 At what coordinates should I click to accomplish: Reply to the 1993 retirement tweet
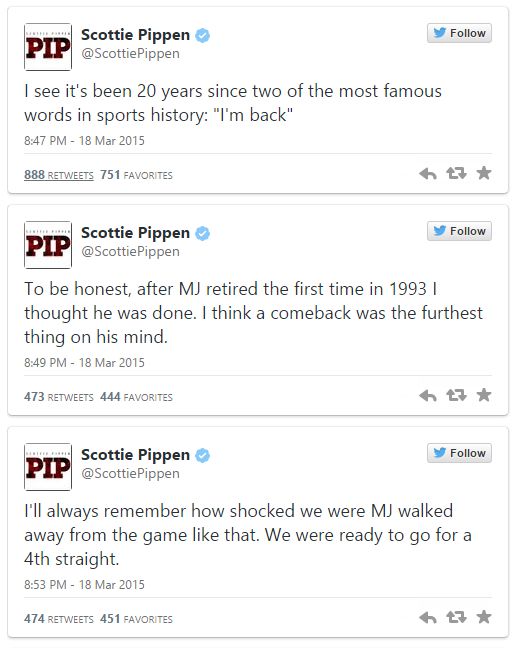[428, 395]
